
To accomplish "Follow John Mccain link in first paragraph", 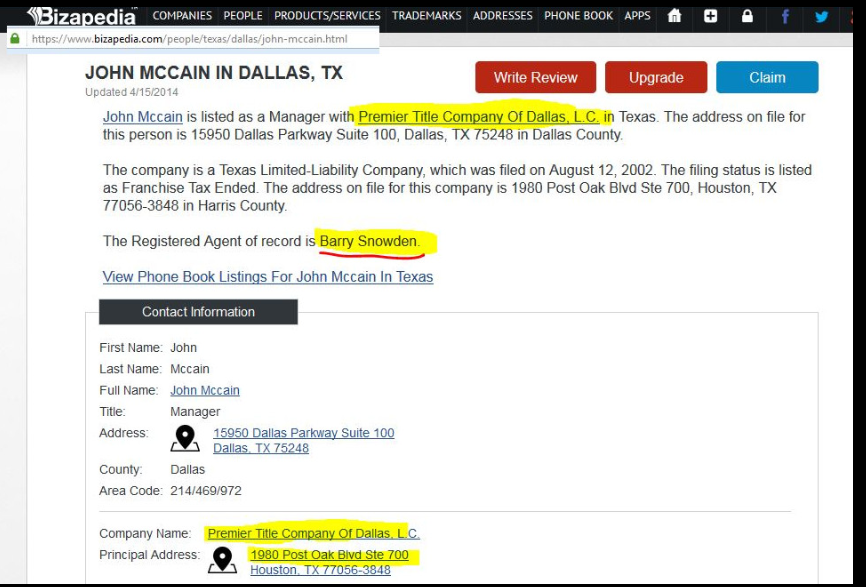I will pyautogui.click(x=142, y=117).
